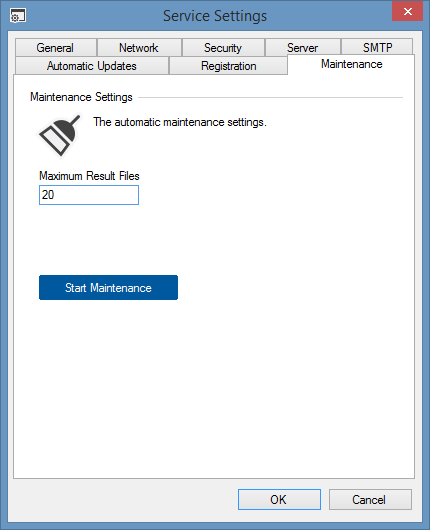This screenshot has width=430, height=530.
Task: Open the Security tab
Action: pyautogui.click(x=223, y=47)
